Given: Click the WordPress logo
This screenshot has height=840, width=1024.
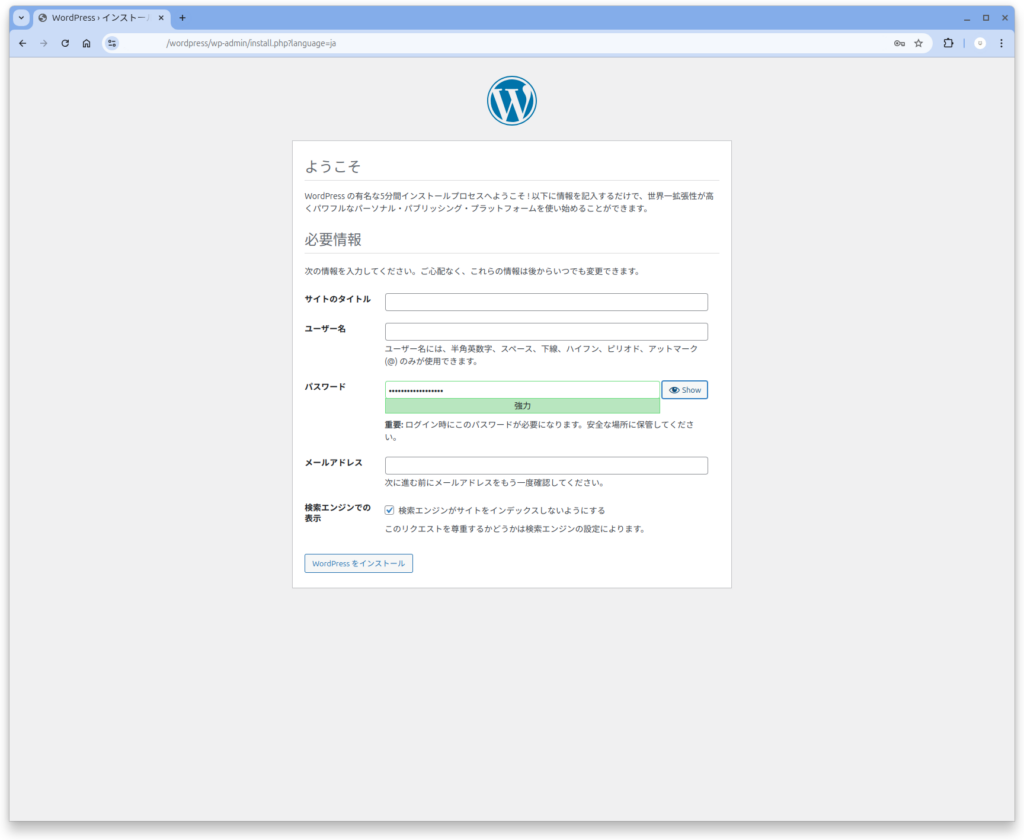Looking at the screenshot, I should point(511,101).
